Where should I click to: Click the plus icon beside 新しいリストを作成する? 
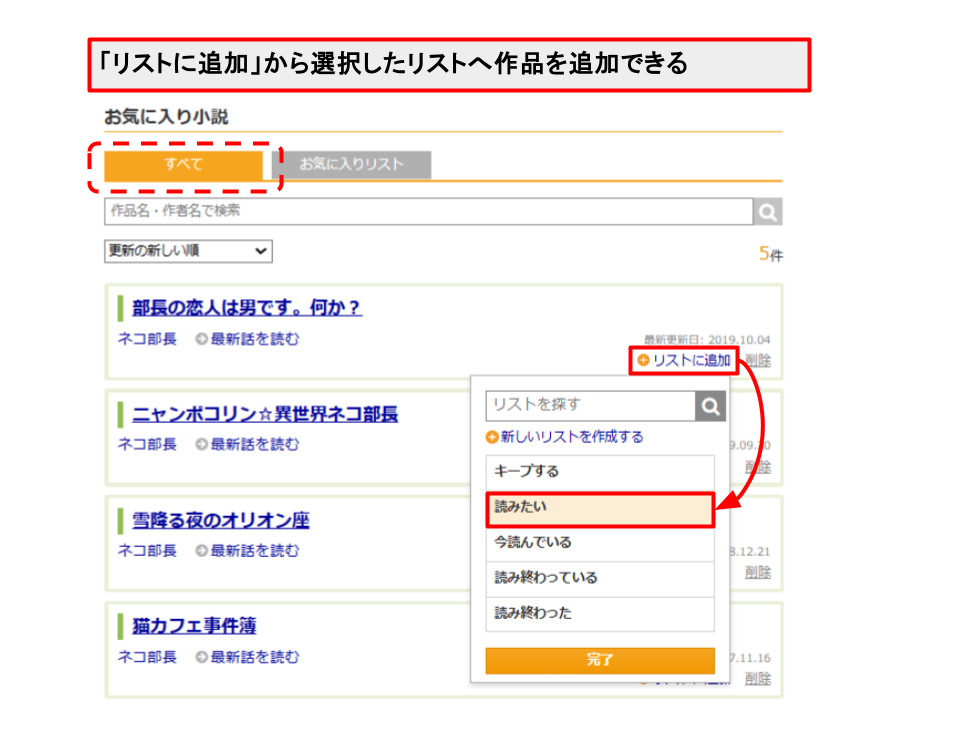tap(494, 436)
